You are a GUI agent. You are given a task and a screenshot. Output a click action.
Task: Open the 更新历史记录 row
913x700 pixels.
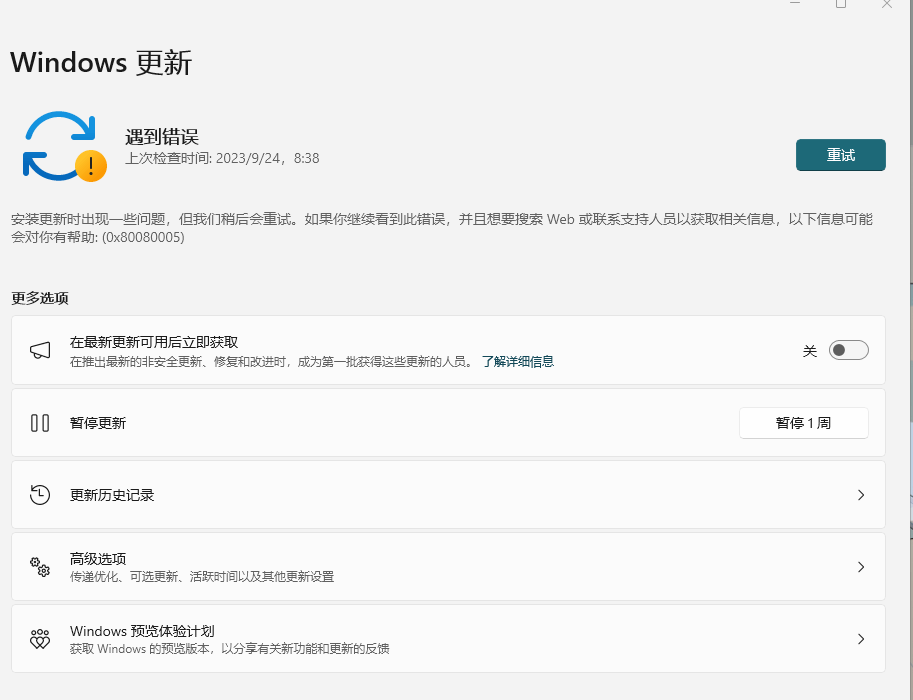[x=448, y=495]
